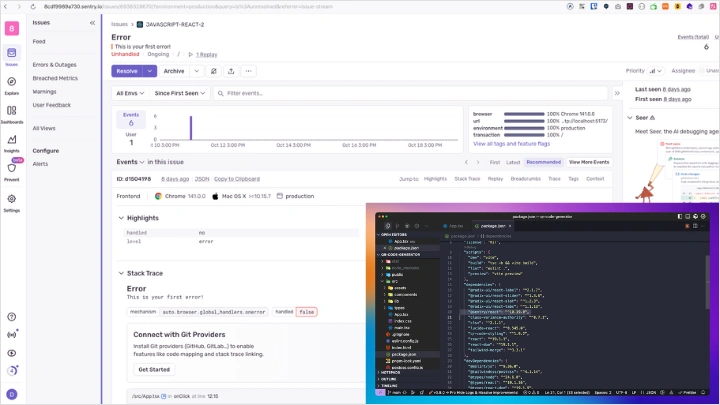Go to previous event arrow
The width and height of the screenshot is (720, 405).
pos(467,162)
